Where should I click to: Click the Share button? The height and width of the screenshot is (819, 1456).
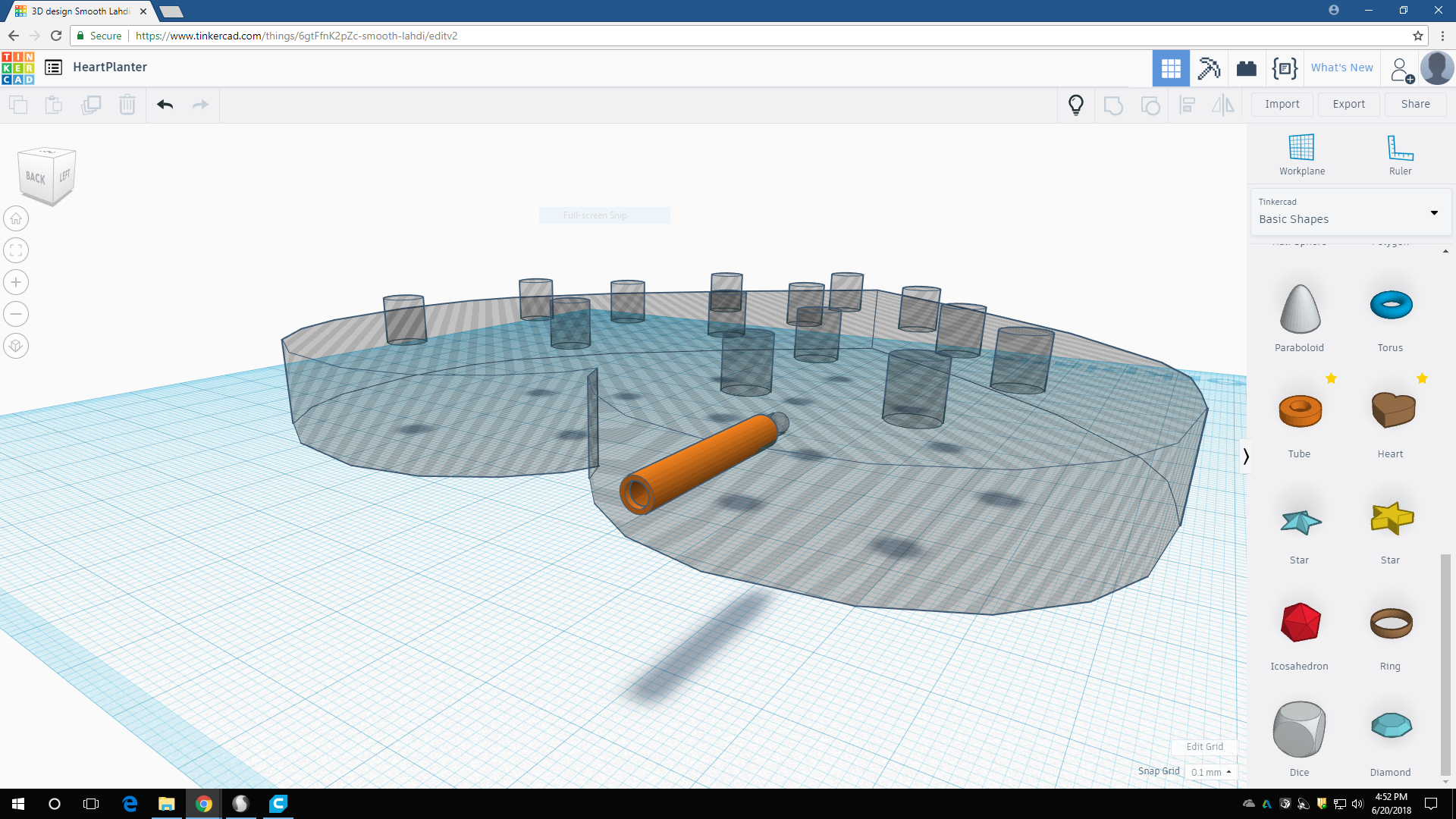1415,104
